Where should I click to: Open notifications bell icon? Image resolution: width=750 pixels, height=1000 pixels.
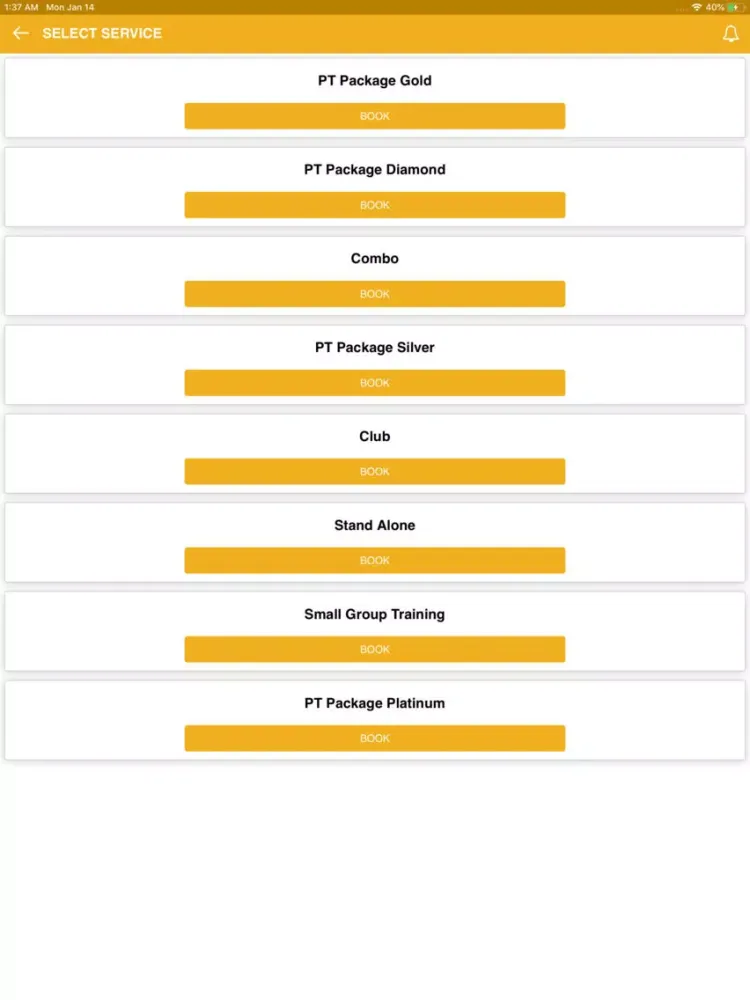[x=731, y=34]
